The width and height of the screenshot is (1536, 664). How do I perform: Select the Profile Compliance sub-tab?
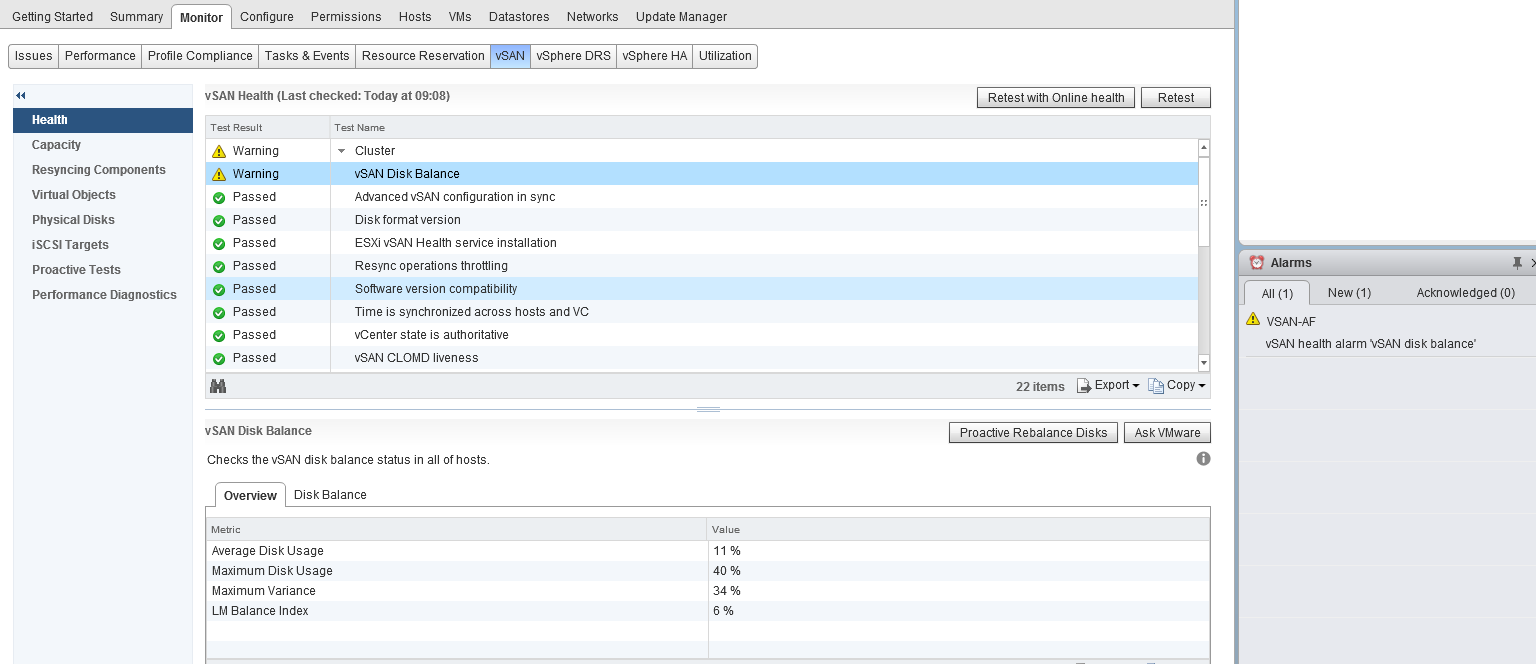pos(200,56)
